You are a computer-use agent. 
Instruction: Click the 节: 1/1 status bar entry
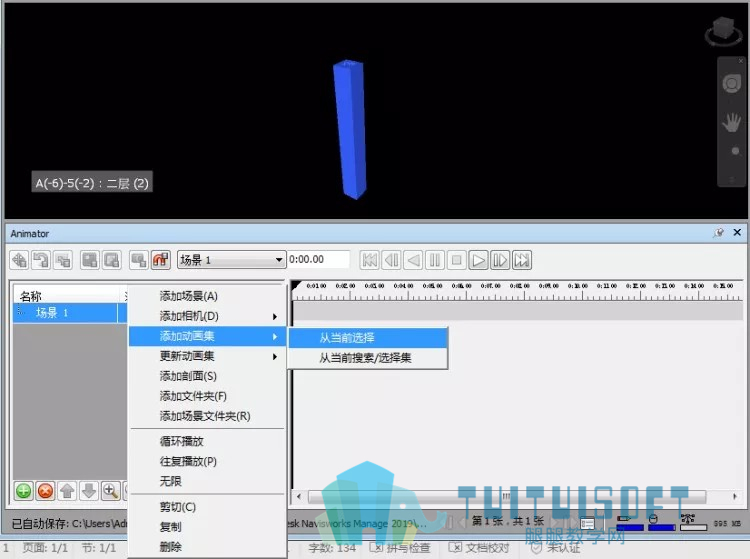[x=99, y=548]
